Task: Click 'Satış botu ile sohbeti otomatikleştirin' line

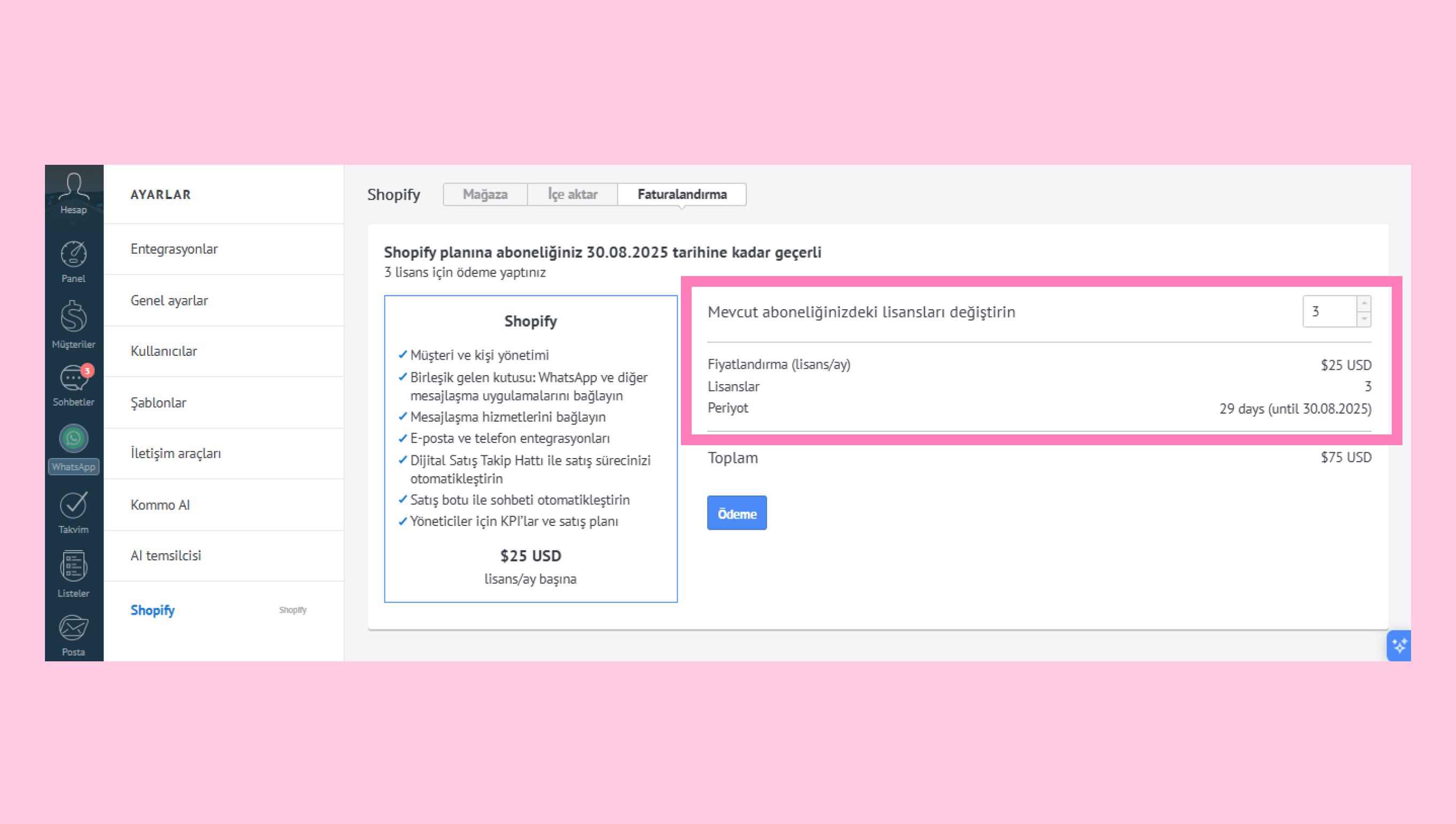Action: (x=520, y=500)
